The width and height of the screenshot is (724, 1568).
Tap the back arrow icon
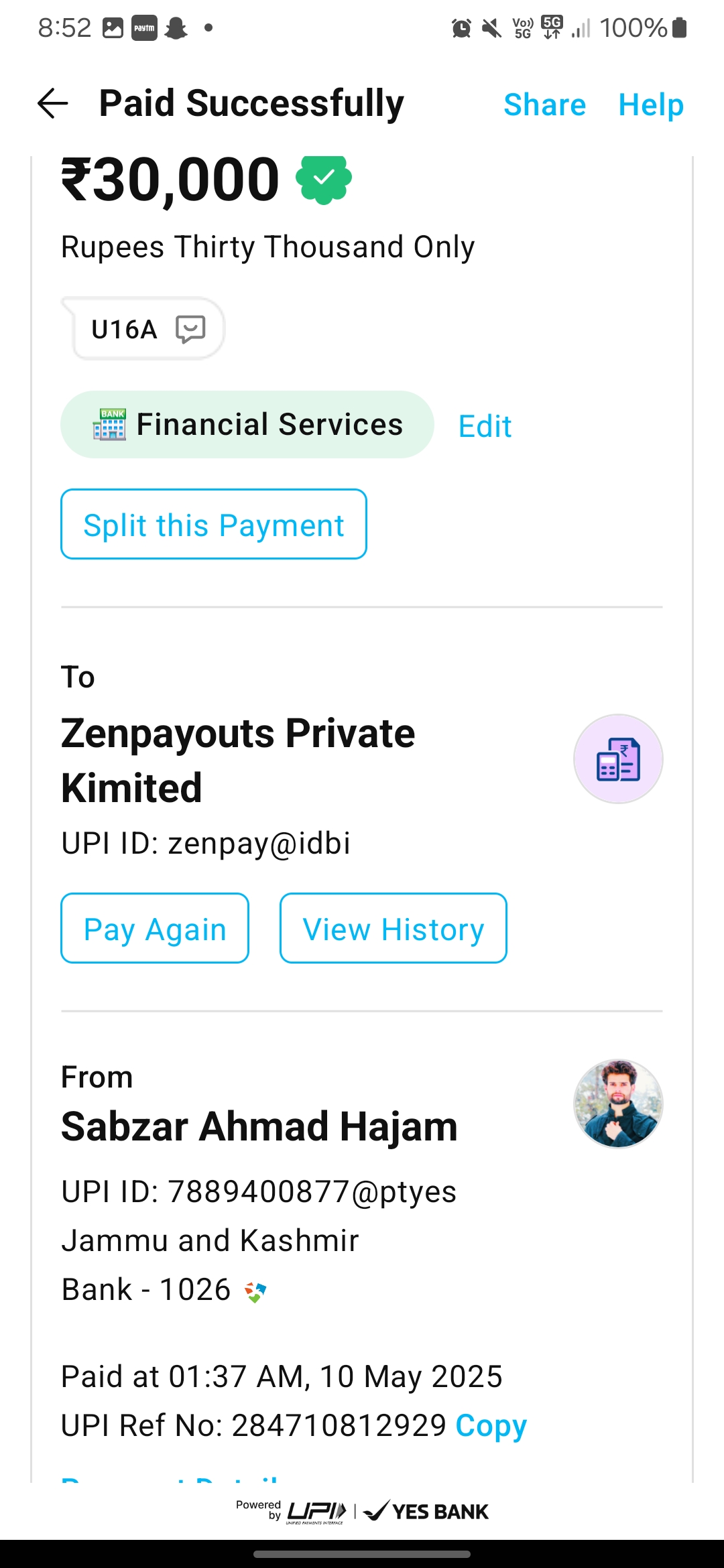click(53, 104)
